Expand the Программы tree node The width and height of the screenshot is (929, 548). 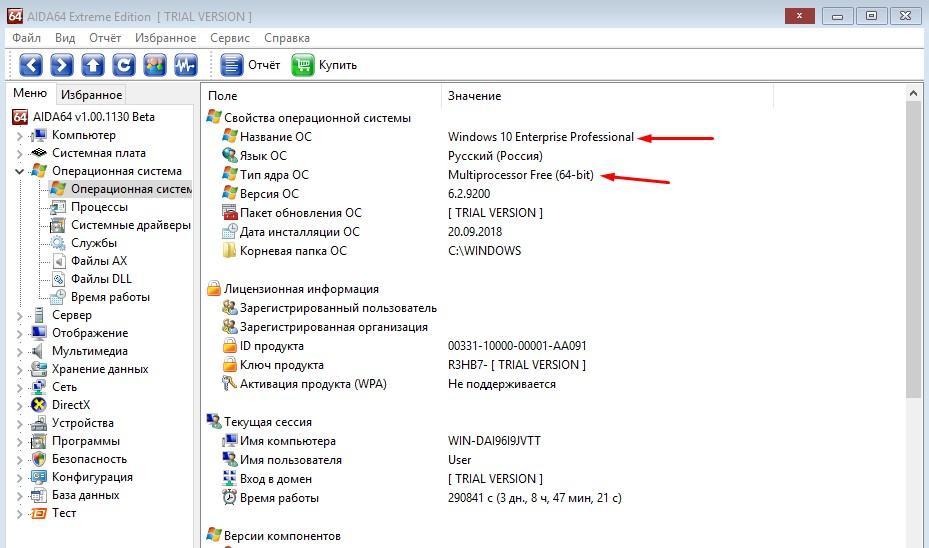(x=19, y=441)
